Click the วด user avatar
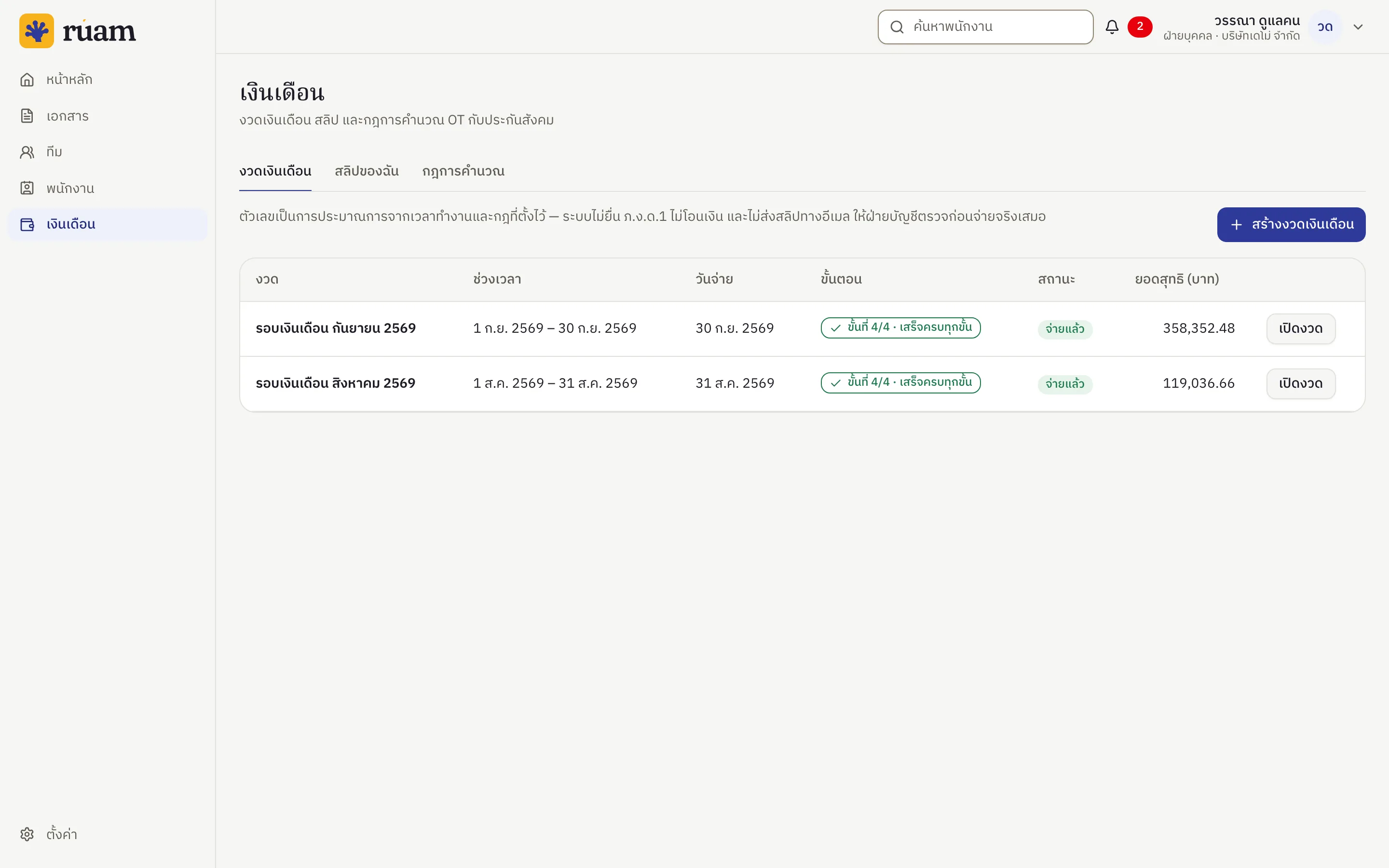The width and height of the screenshot is (1389, 868). click(x=1325, y=27)
